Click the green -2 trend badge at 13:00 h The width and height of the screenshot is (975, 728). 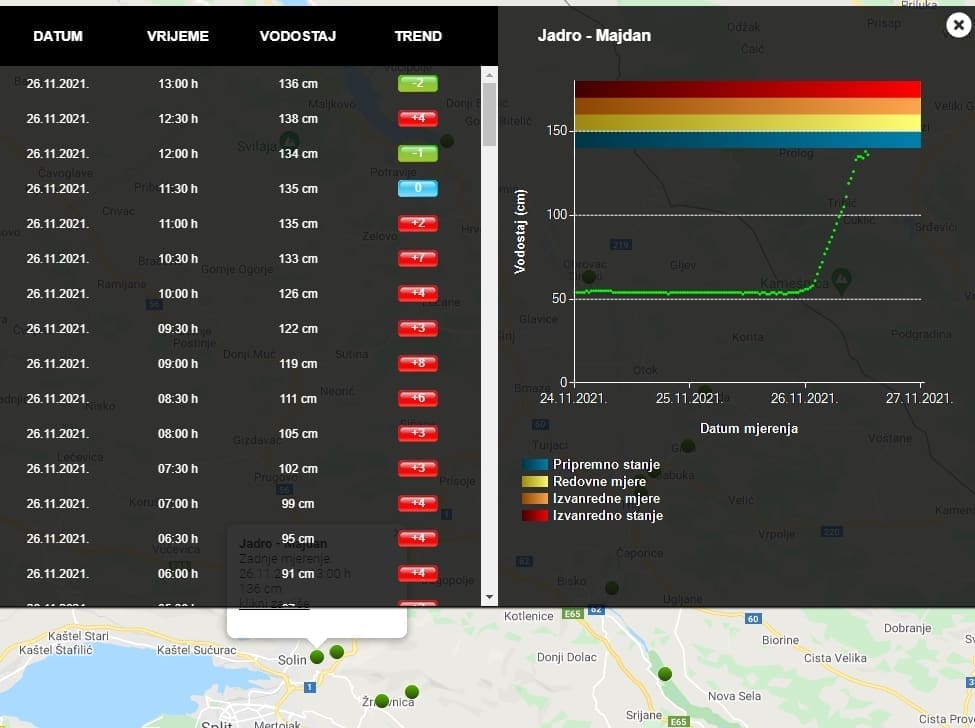coord(418,84)
